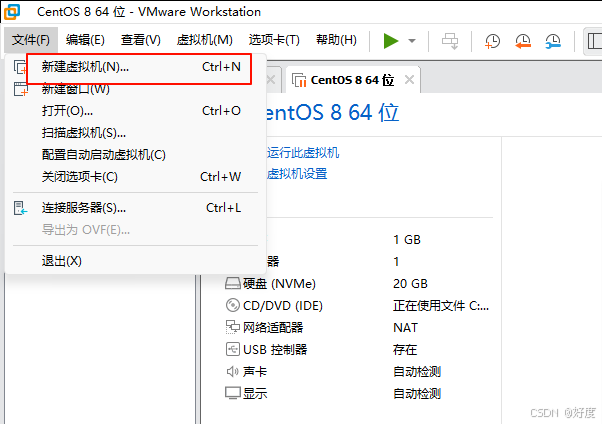Open the 帮助(H) menu
602x424 pixels.
point(336,40)
